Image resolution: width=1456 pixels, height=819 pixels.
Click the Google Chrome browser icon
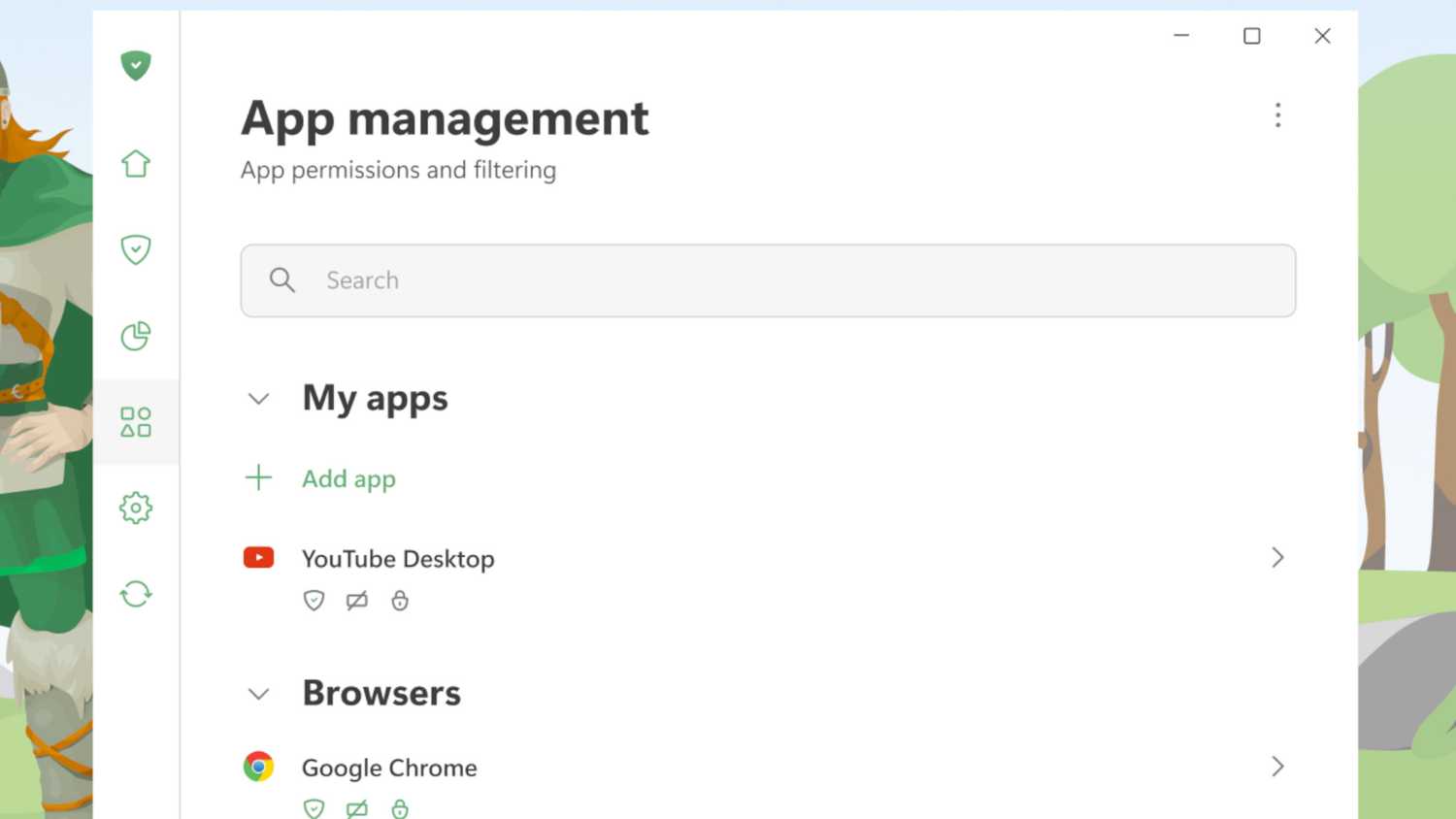(258, 766)
